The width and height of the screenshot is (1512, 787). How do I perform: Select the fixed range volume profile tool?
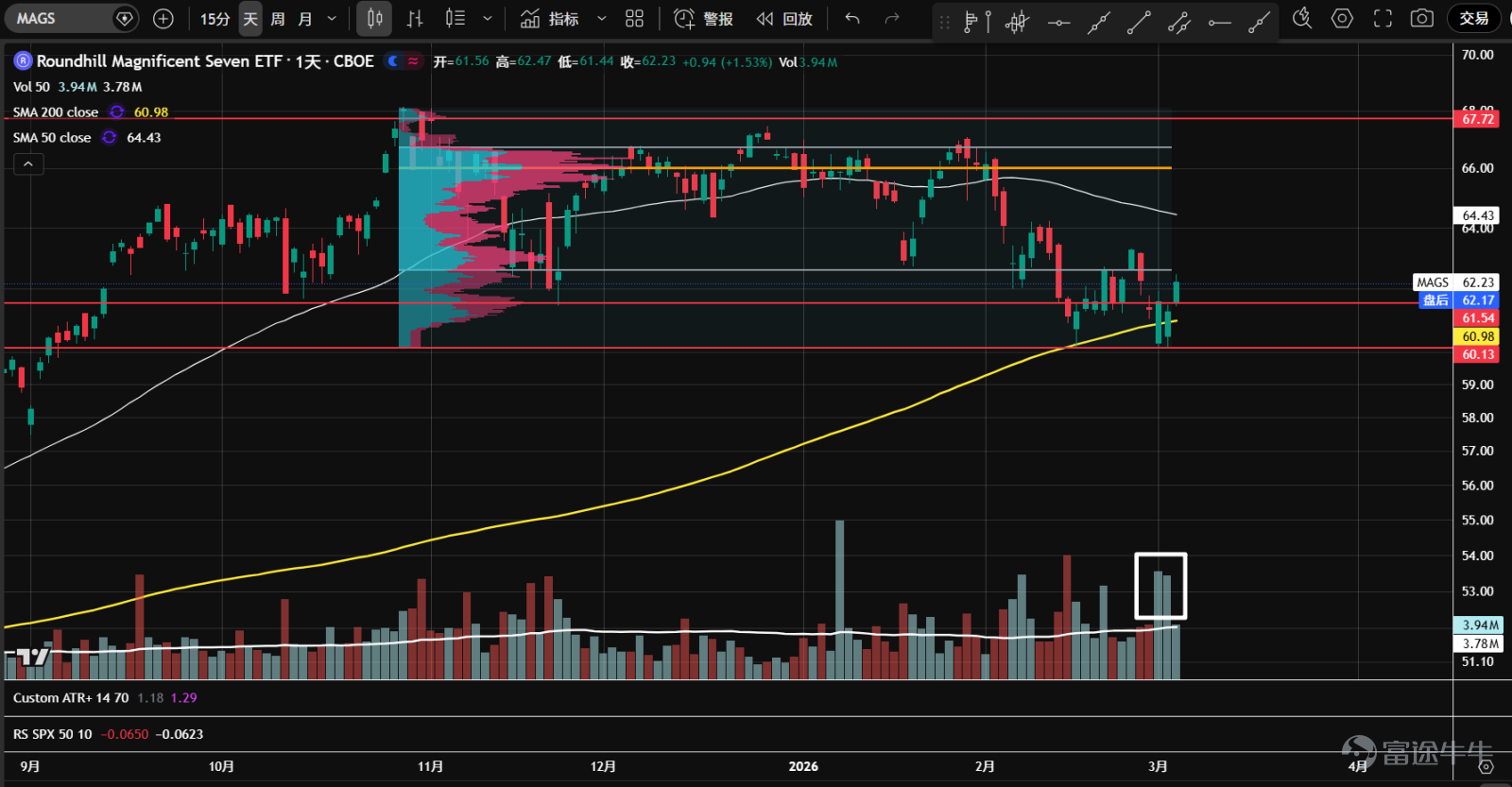[x=976, y=22]
